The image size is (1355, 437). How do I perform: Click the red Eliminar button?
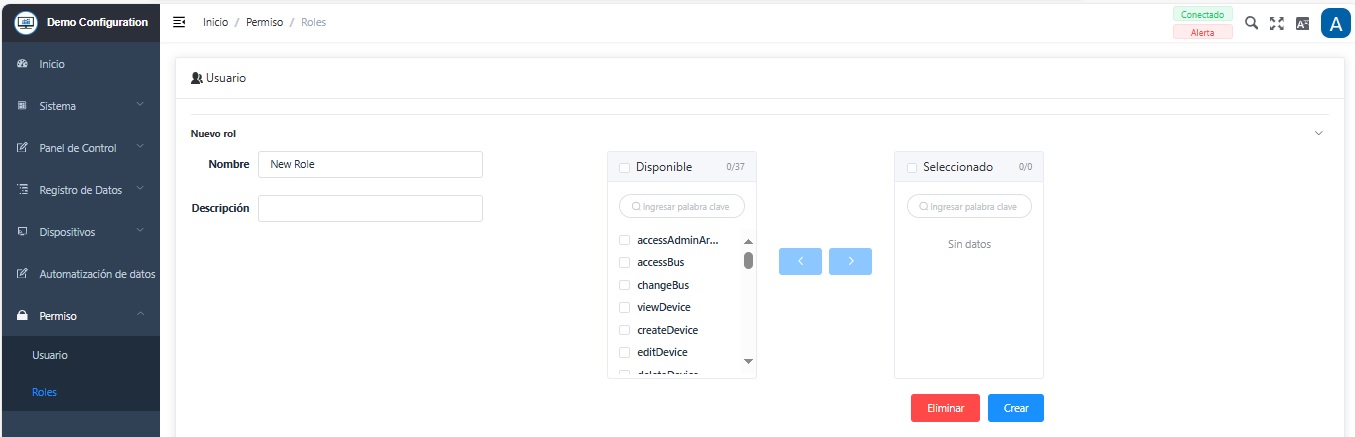pyautogui.click(x=945, y=408)
